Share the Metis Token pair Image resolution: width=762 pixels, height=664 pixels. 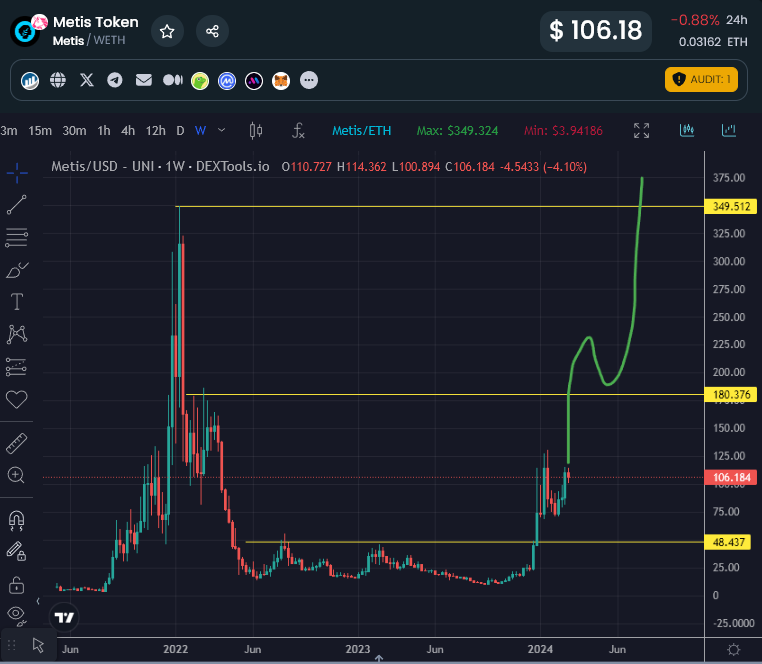point(212,32)
